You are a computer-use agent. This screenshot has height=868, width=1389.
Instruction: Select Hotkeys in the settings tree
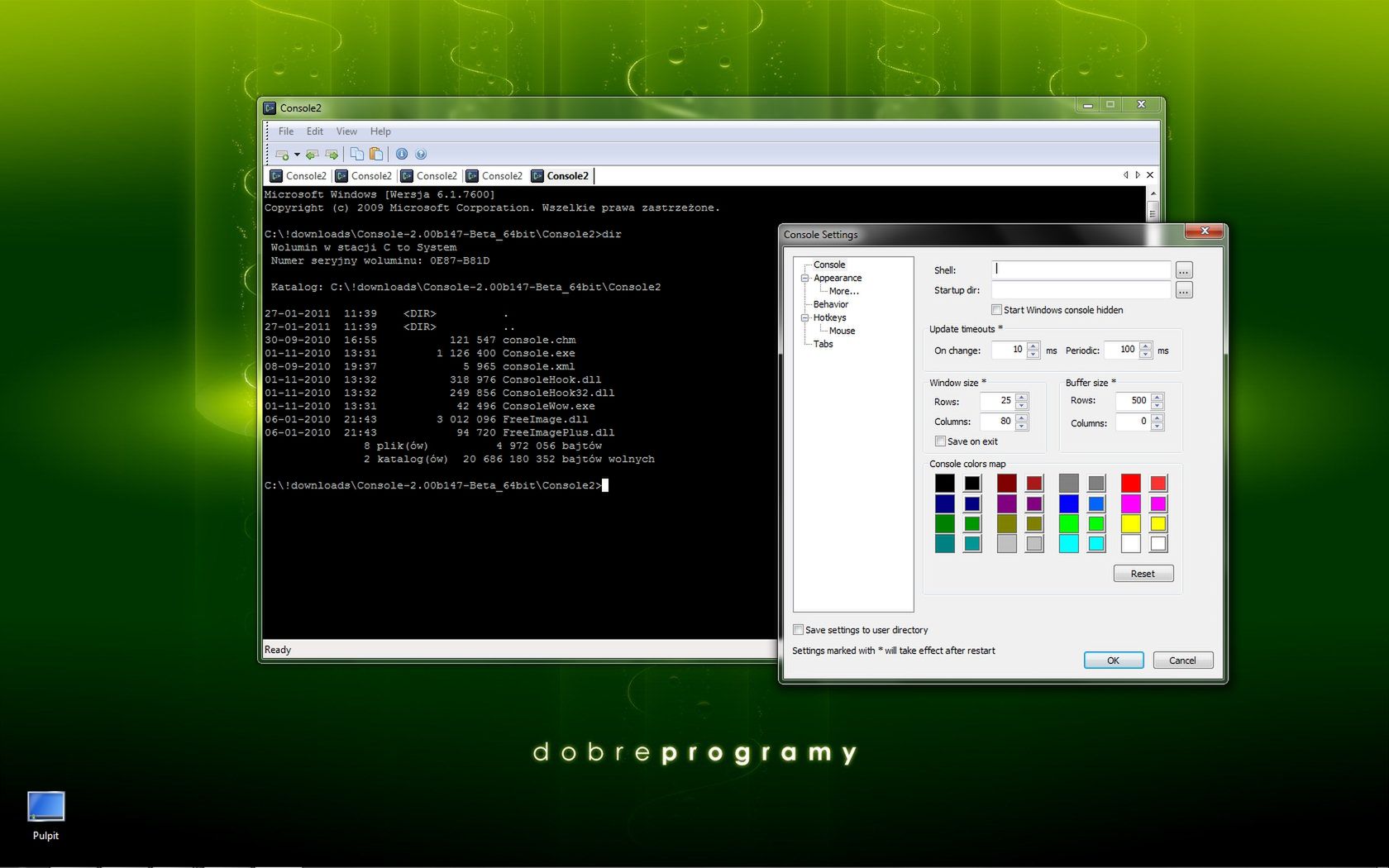(829, 317)
